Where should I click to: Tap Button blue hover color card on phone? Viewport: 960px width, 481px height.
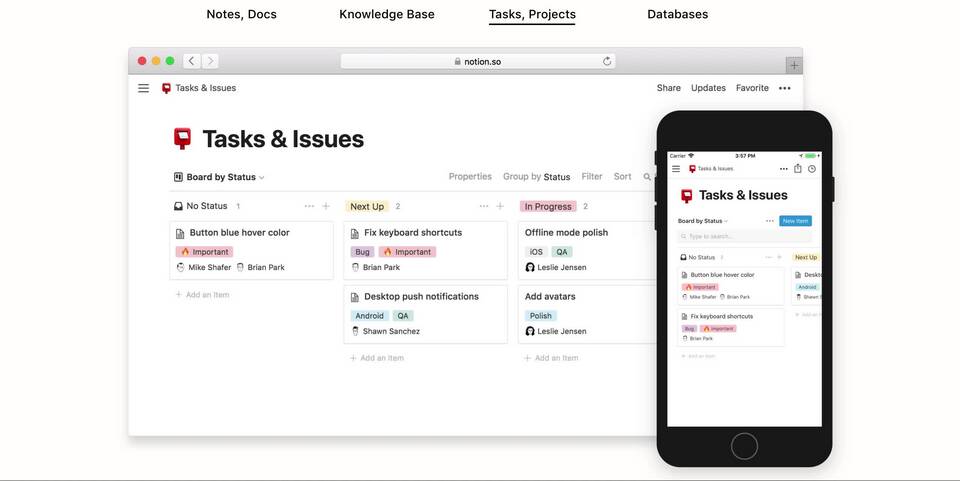point(730,286)
